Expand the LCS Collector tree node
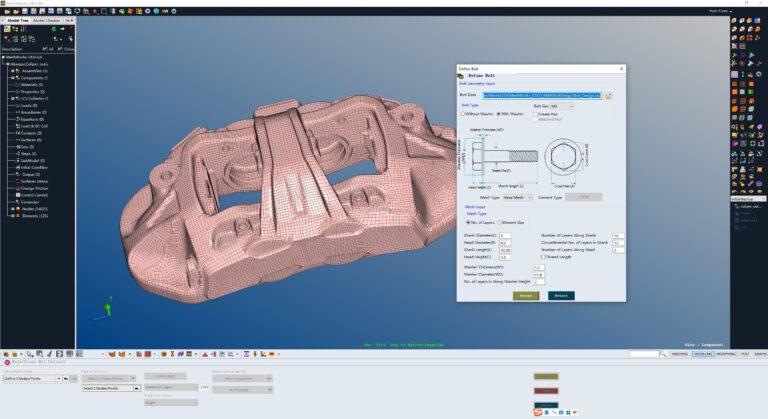The width and height of the screenshot is (768, 419). [13, 99]
